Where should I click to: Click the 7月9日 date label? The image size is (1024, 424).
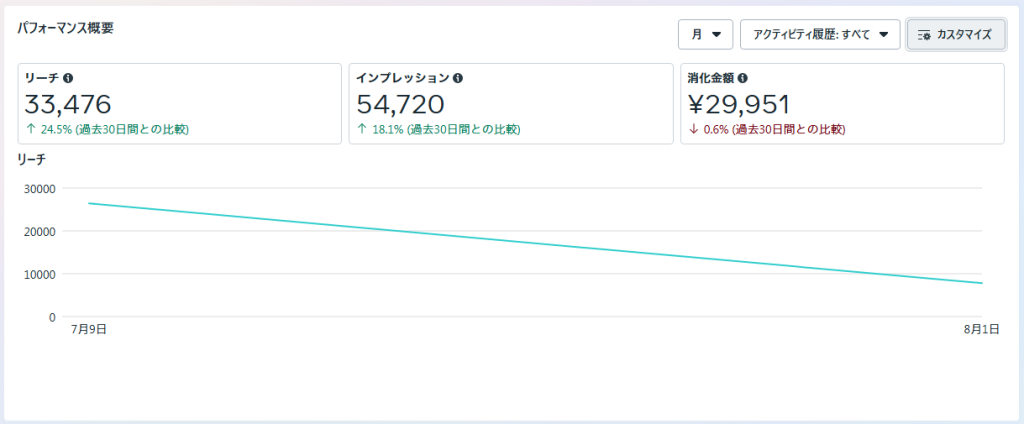click(x=89, y=329)
